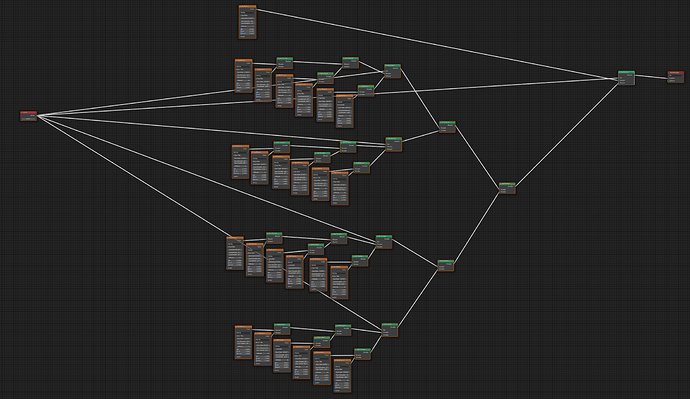Select the green node merging upper two clusters
The width and height of the screenshot is (690, 399).
[447, 127]
